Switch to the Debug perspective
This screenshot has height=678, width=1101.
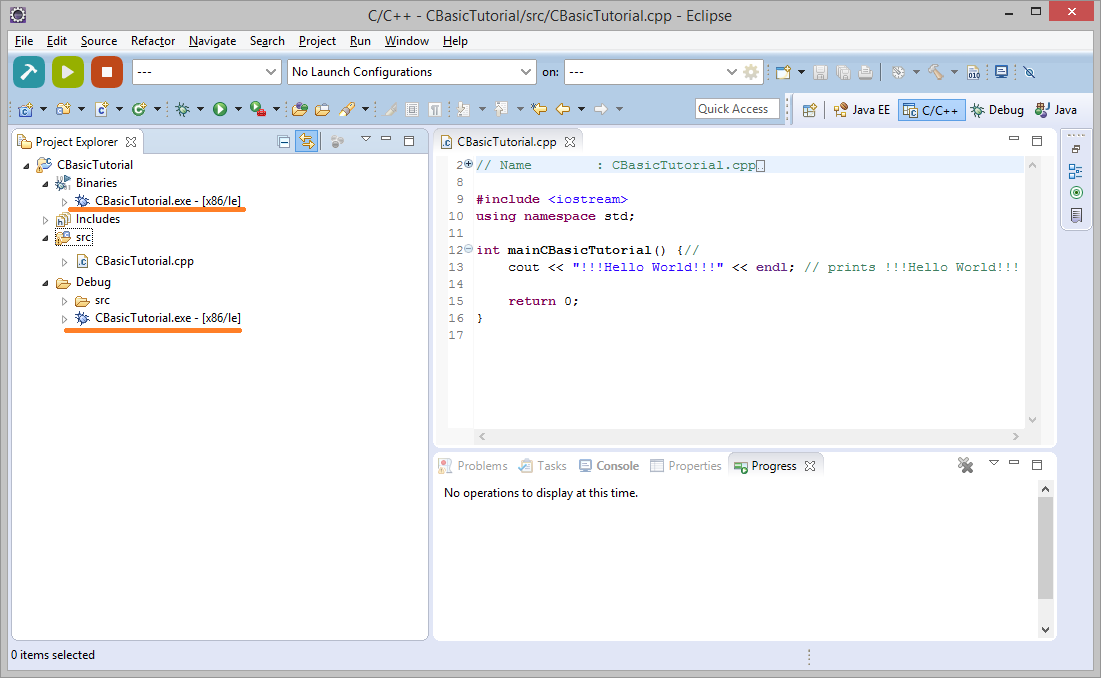(x=997, y=109)
